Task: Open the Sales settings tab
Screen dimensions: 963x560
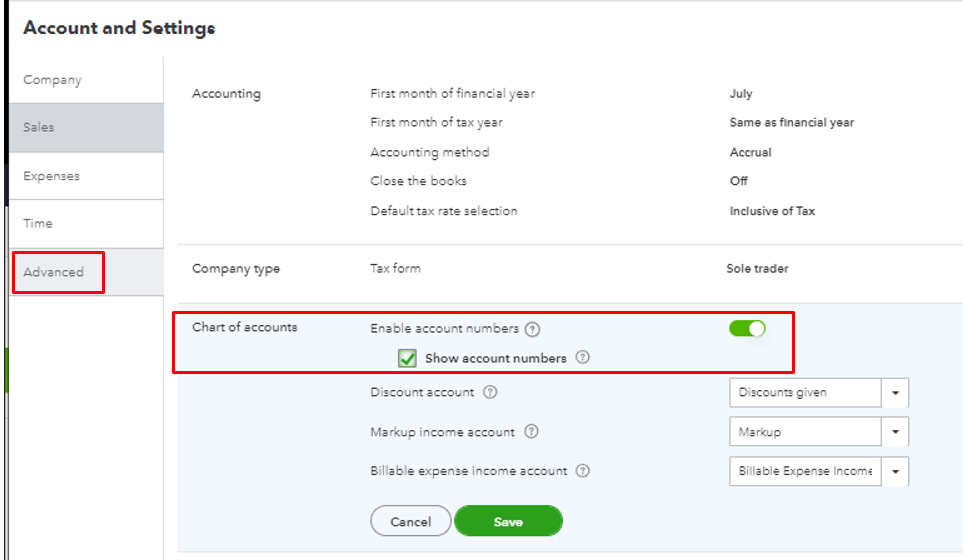Action: [40, 127]
